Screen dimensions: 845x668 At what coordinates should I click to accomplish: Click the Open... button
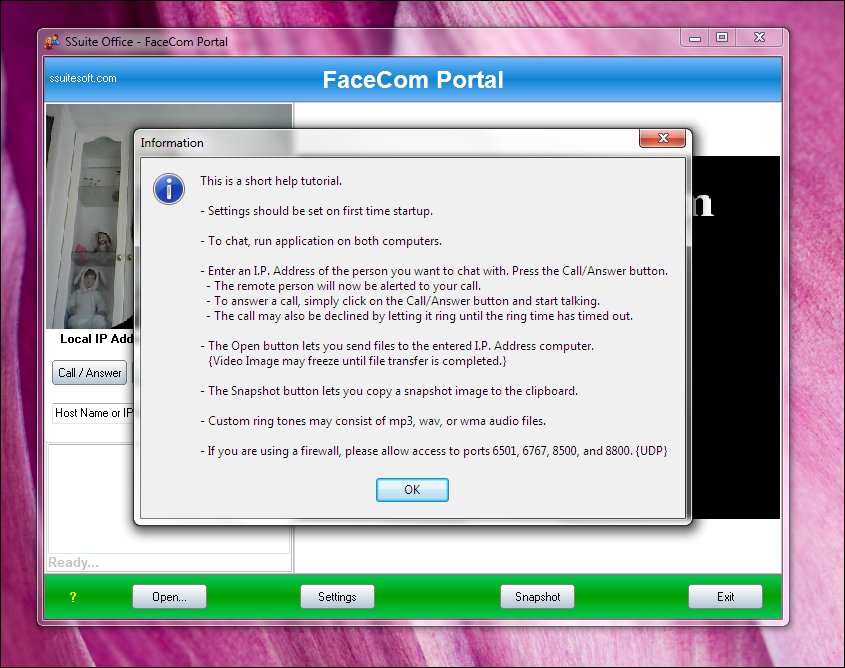pos(169,596)
